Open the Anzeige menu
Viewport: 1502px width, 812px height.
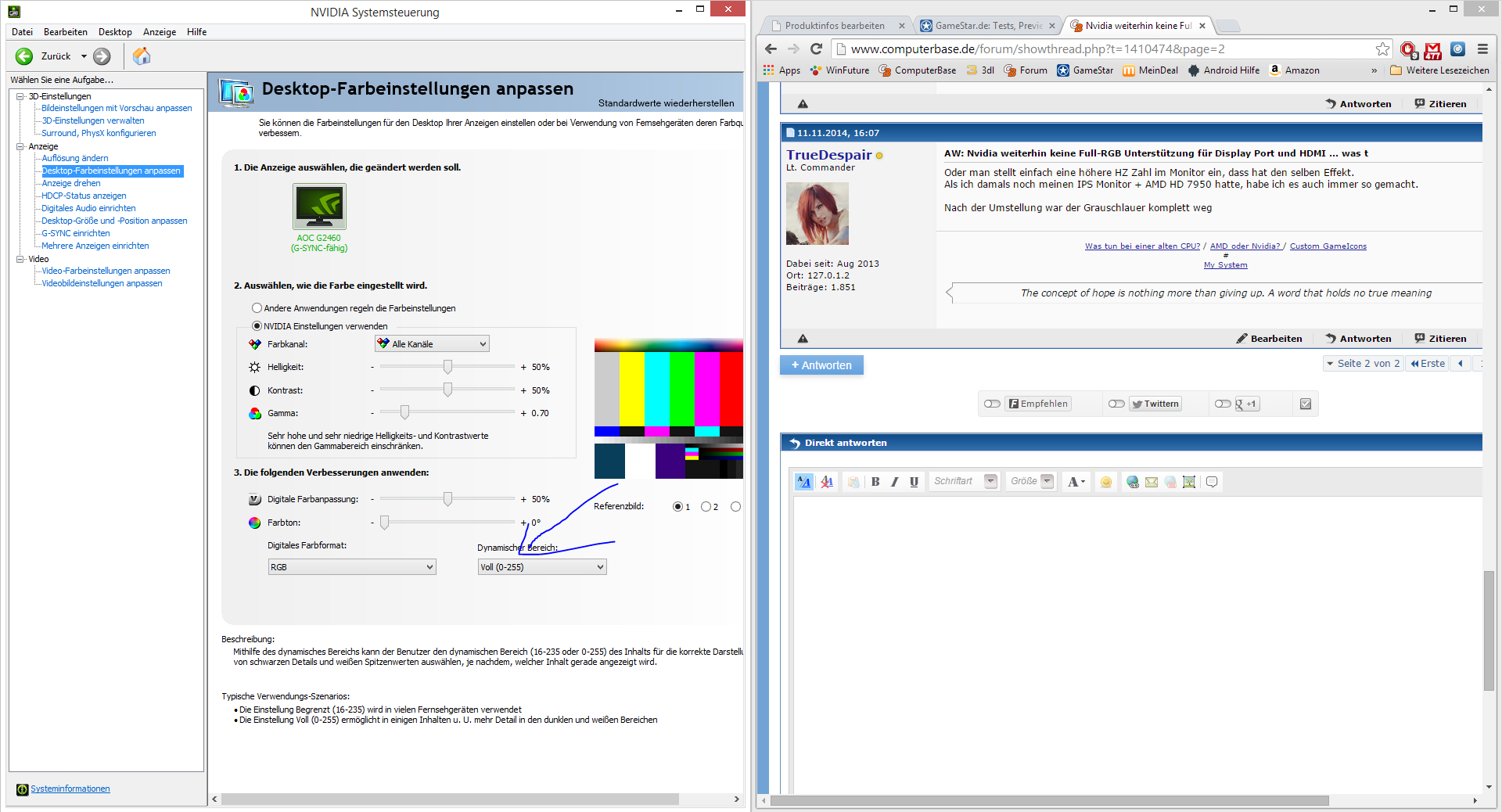[160, 32]
